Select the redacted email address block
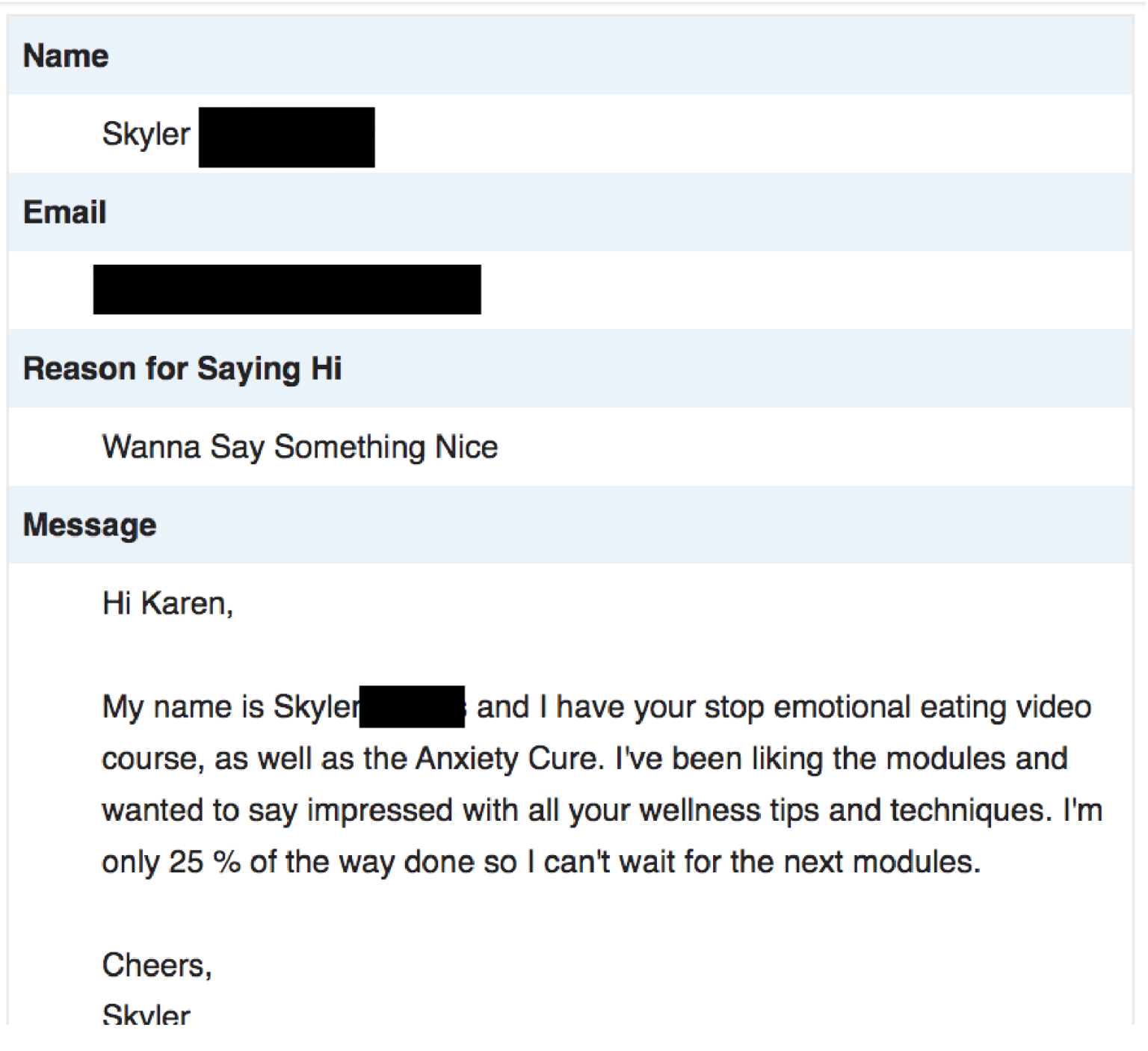 click(x=287, y=289)
